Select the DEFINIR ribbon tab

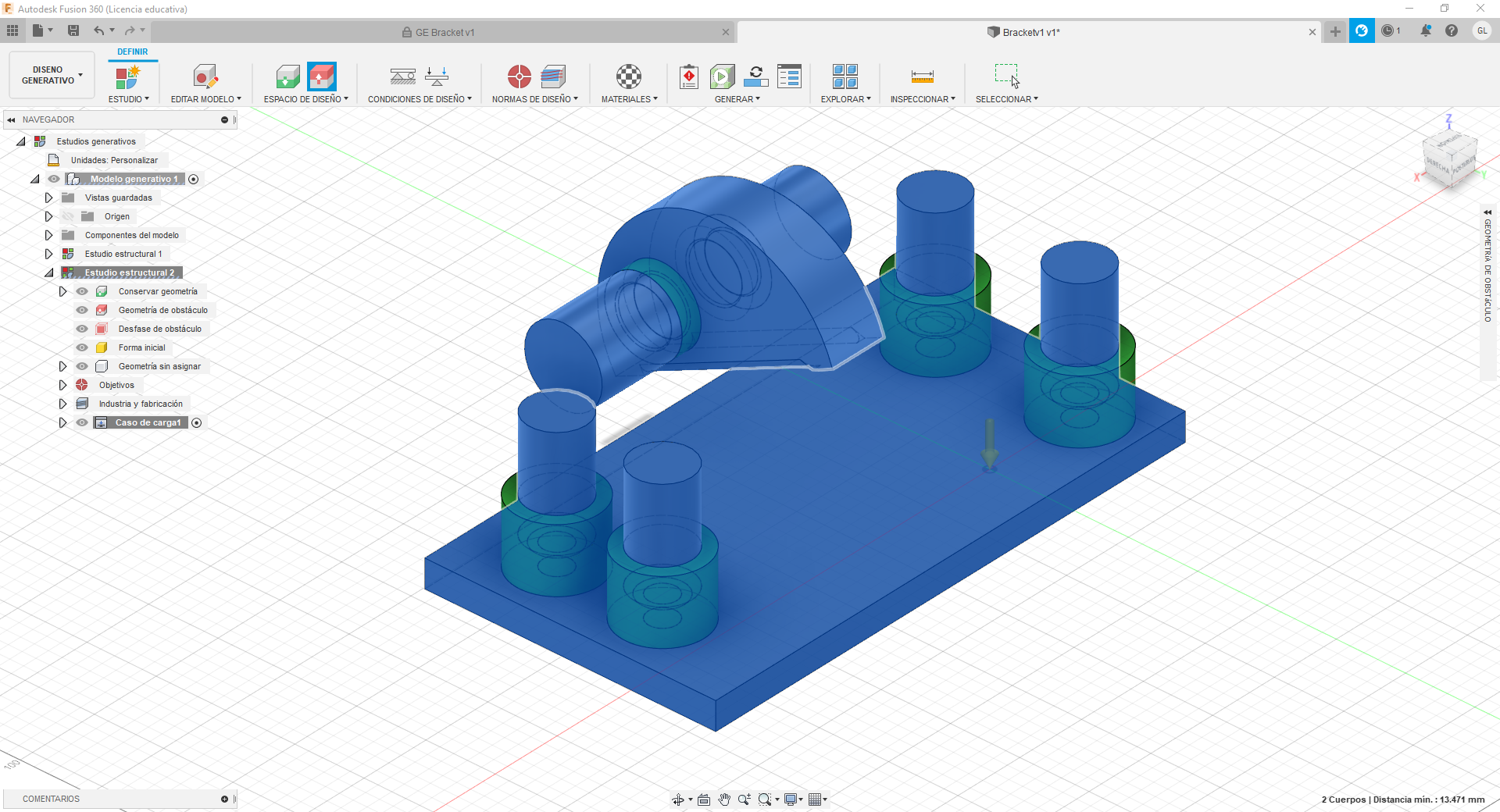(x=132, y=52)
